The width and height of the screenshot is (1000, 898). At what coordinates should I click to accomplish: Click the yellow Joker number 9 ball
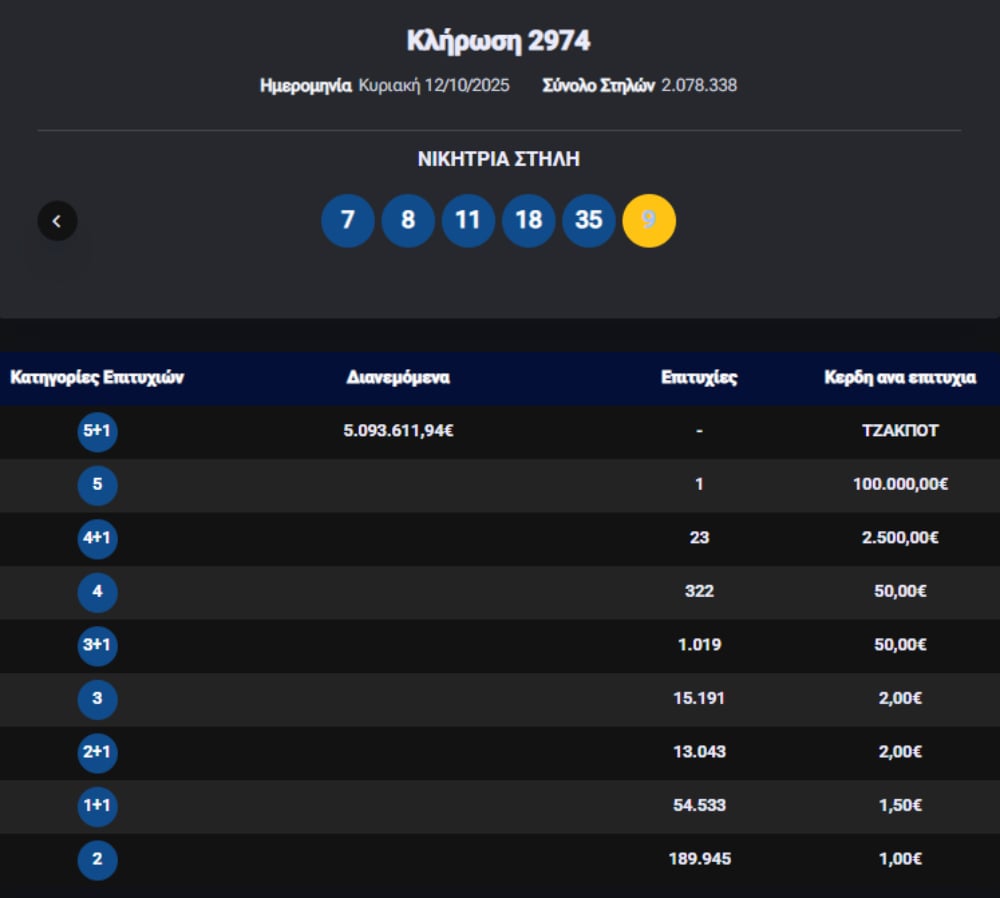click(649, 221)
